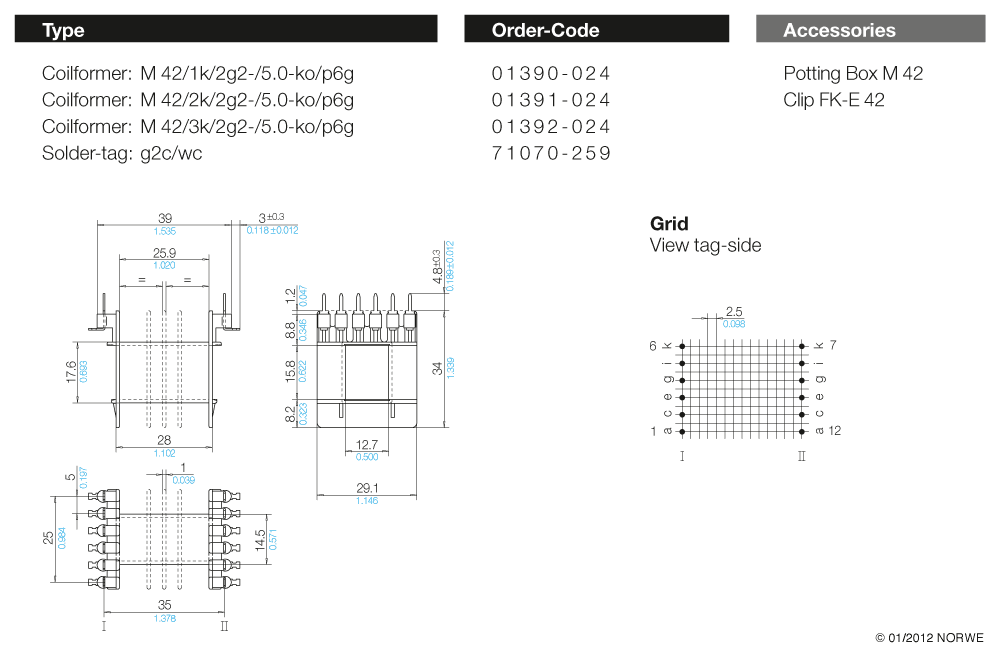Viewport: 1000px width, 659px height.
Task: Choose Coilformer M 42/3k type entry
Action: 198,127
